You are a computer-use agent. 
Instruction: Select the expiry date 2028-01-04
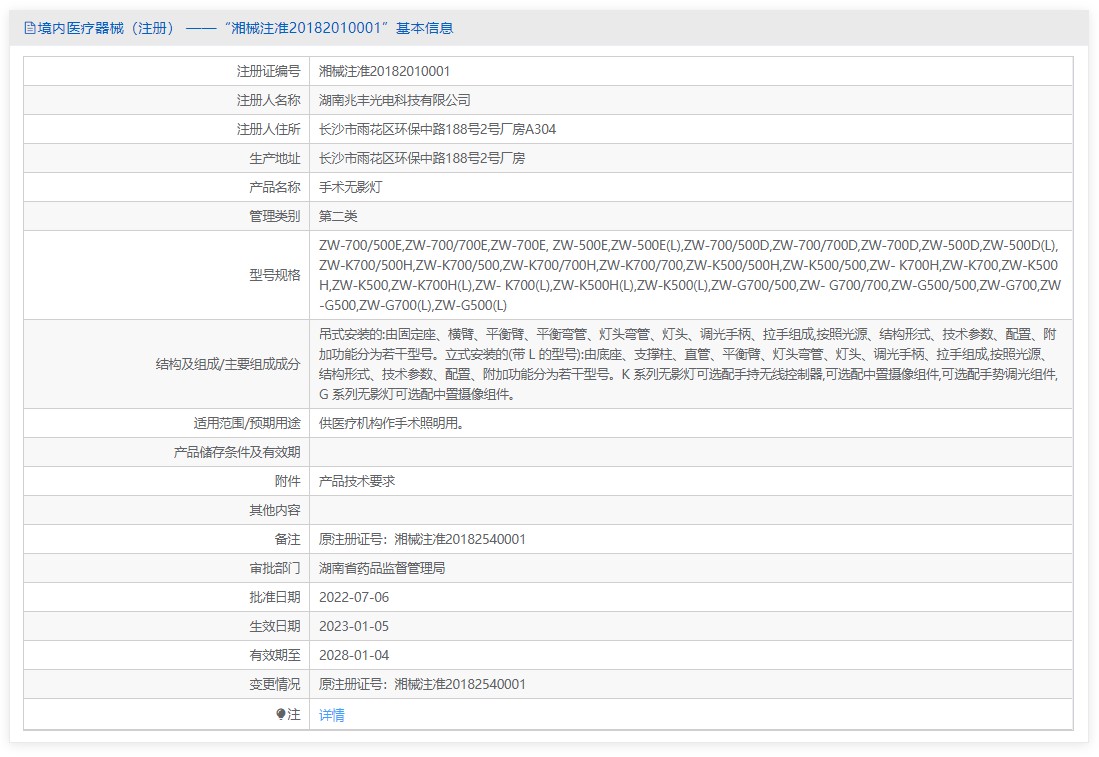click(x=354, y=655)
